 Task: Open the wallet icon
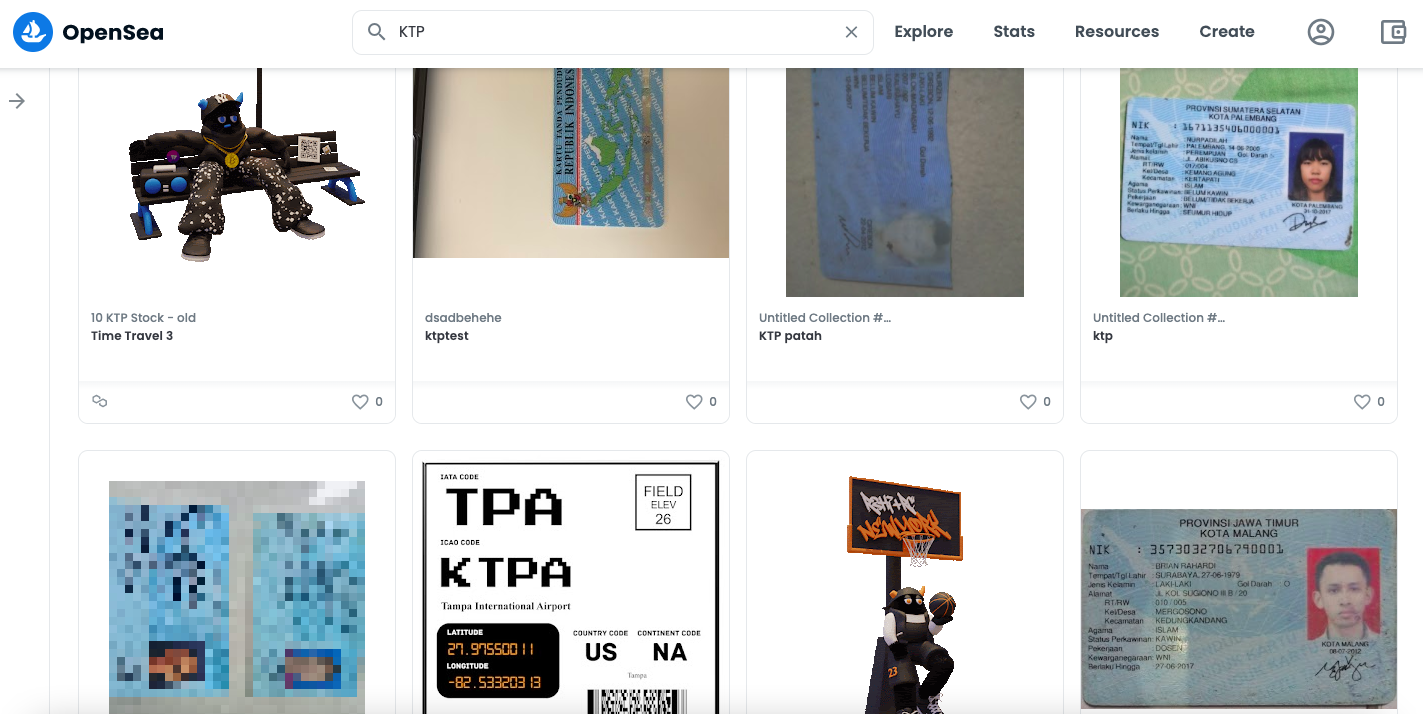tap(1393, 32)
